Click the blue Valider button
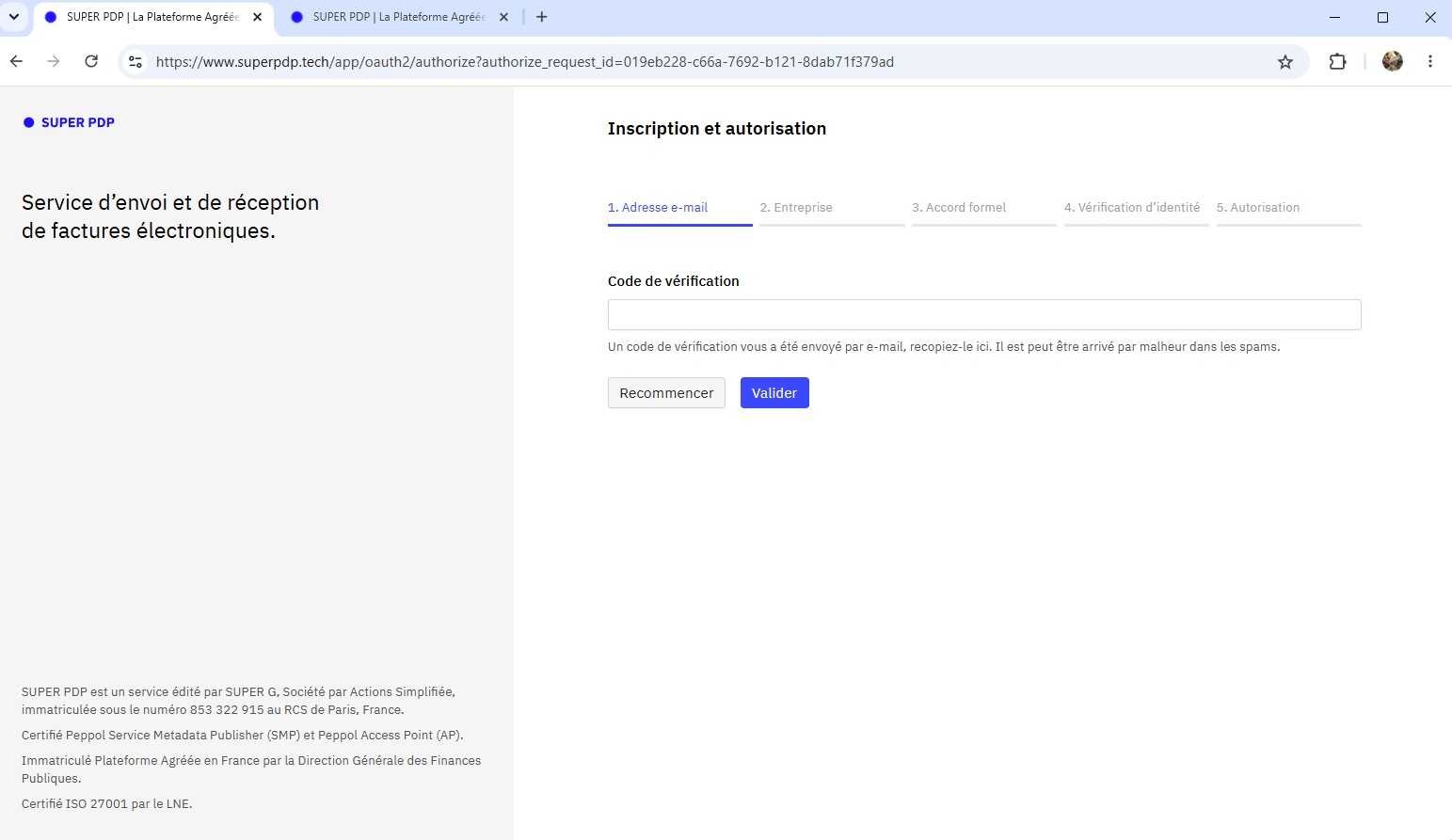 (774, 393)
